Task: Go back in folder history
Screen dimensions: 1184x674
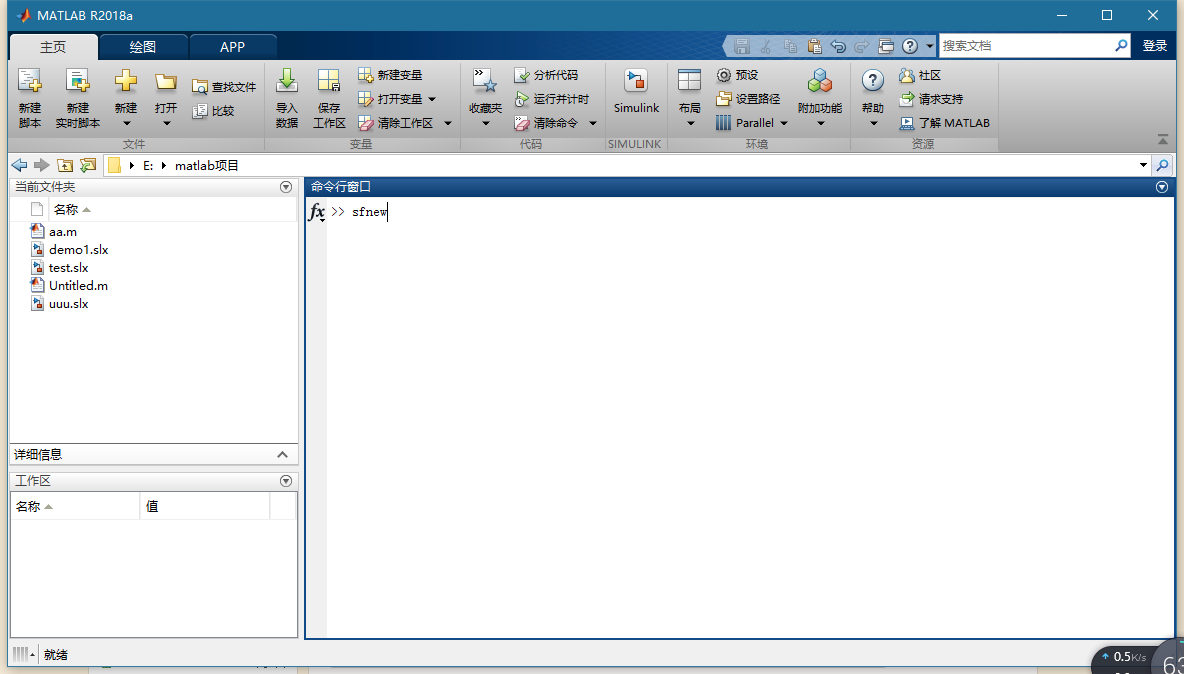Action: click(20, 165)
